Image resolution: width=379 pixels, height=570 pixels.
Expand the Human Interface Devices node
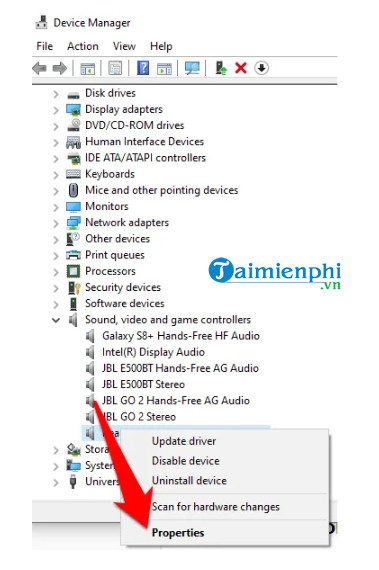[56, 142]
